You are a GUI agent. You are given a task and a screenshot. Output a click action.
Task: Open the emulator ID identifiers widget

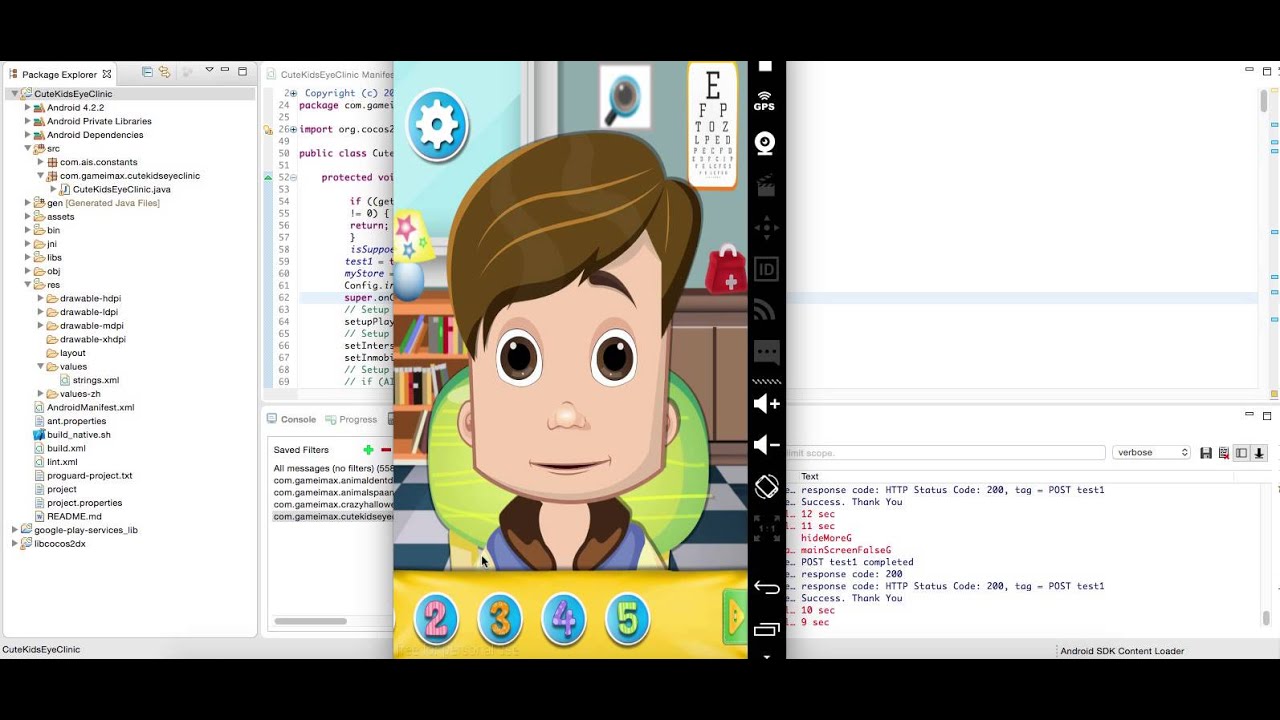765,269
